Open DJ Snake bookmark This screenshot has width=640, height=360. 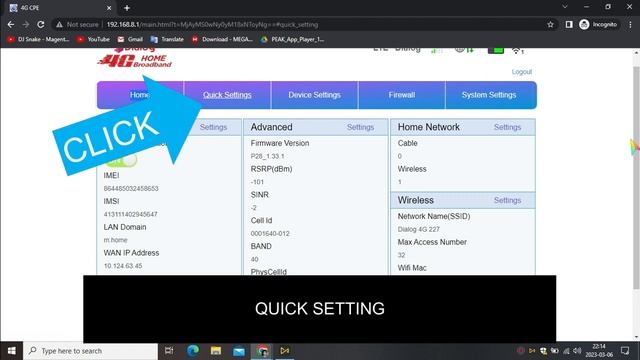click(38, 40)
